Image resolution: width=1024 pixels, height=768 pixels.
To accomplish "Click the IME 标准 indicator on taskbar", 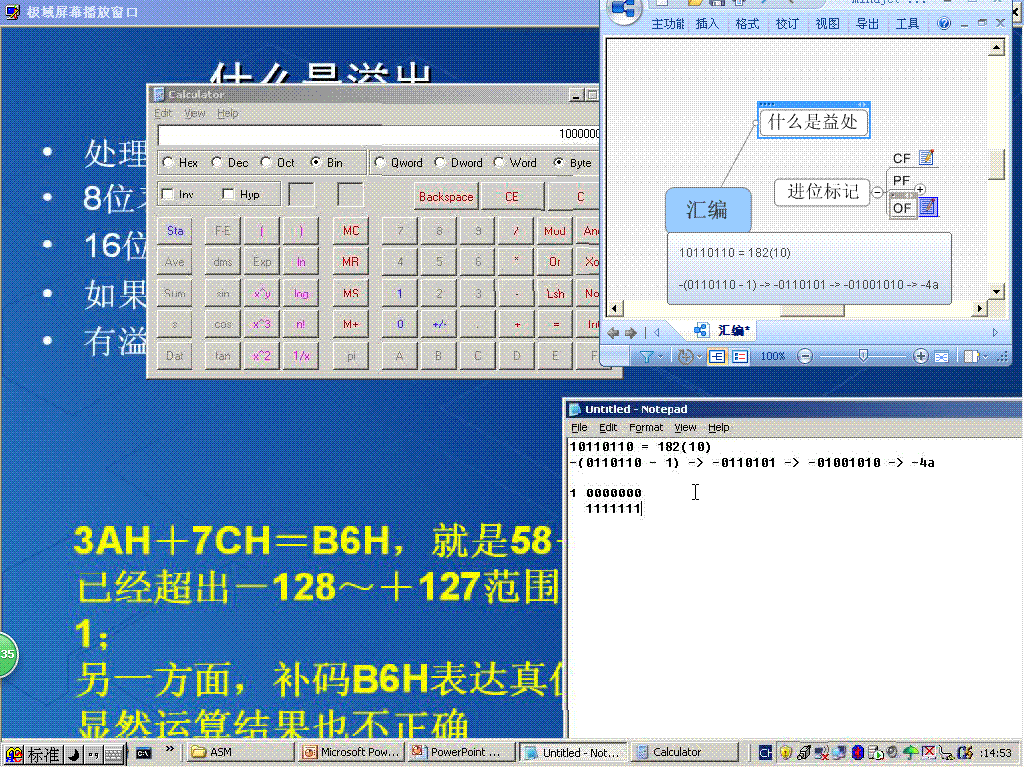I will coord(44,754).
